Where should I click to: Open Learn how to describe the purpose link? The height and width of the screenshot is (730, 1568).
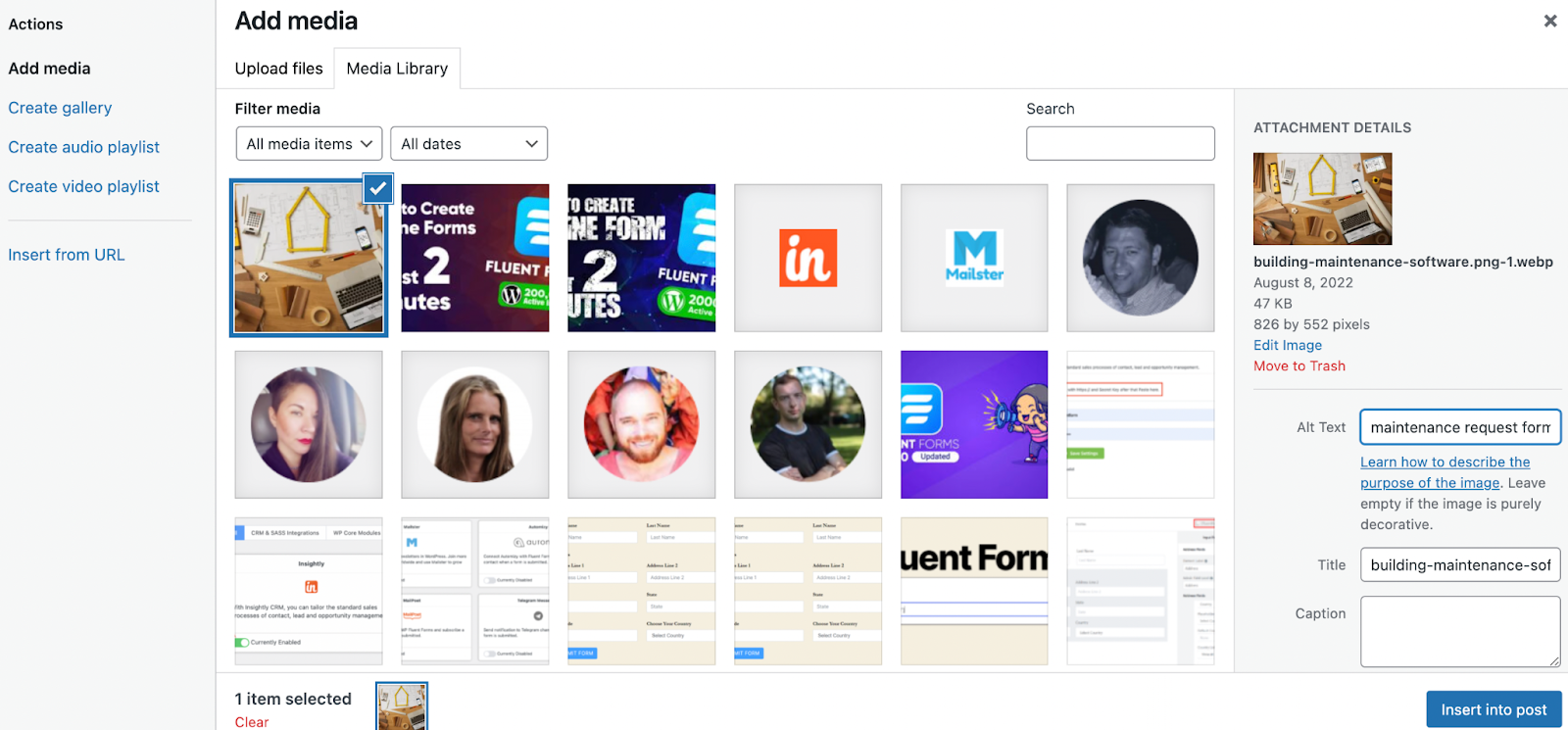click(x=1445, y=472)
